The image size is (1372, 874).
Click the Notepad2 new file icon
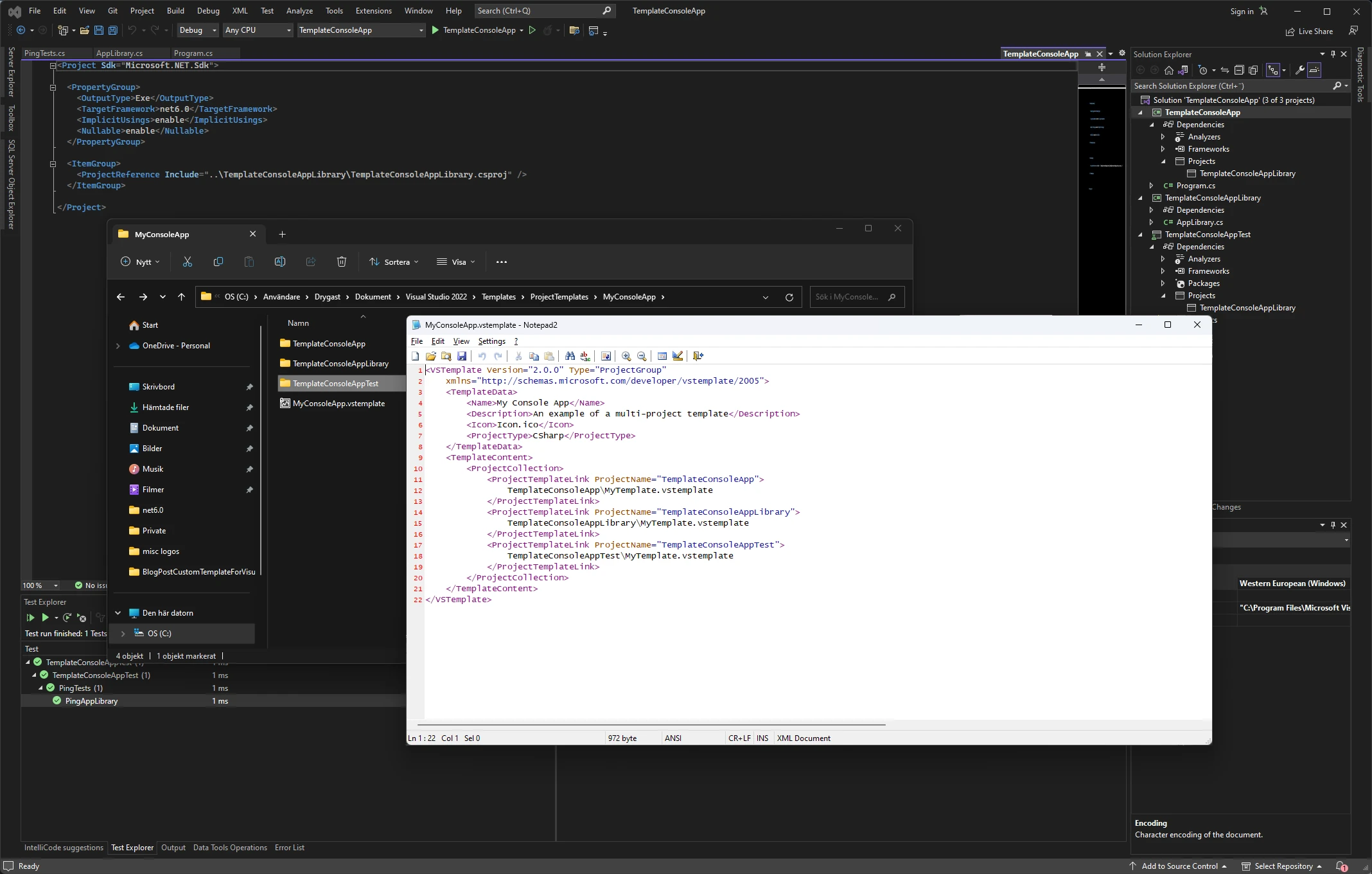[x=415, y=356]
